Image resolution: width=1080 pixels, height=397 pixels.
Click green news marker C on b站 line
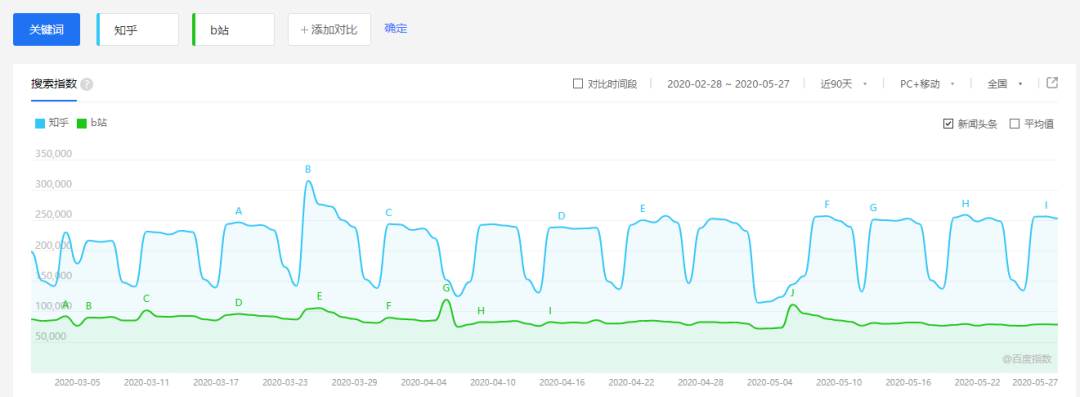click(146, 298)
